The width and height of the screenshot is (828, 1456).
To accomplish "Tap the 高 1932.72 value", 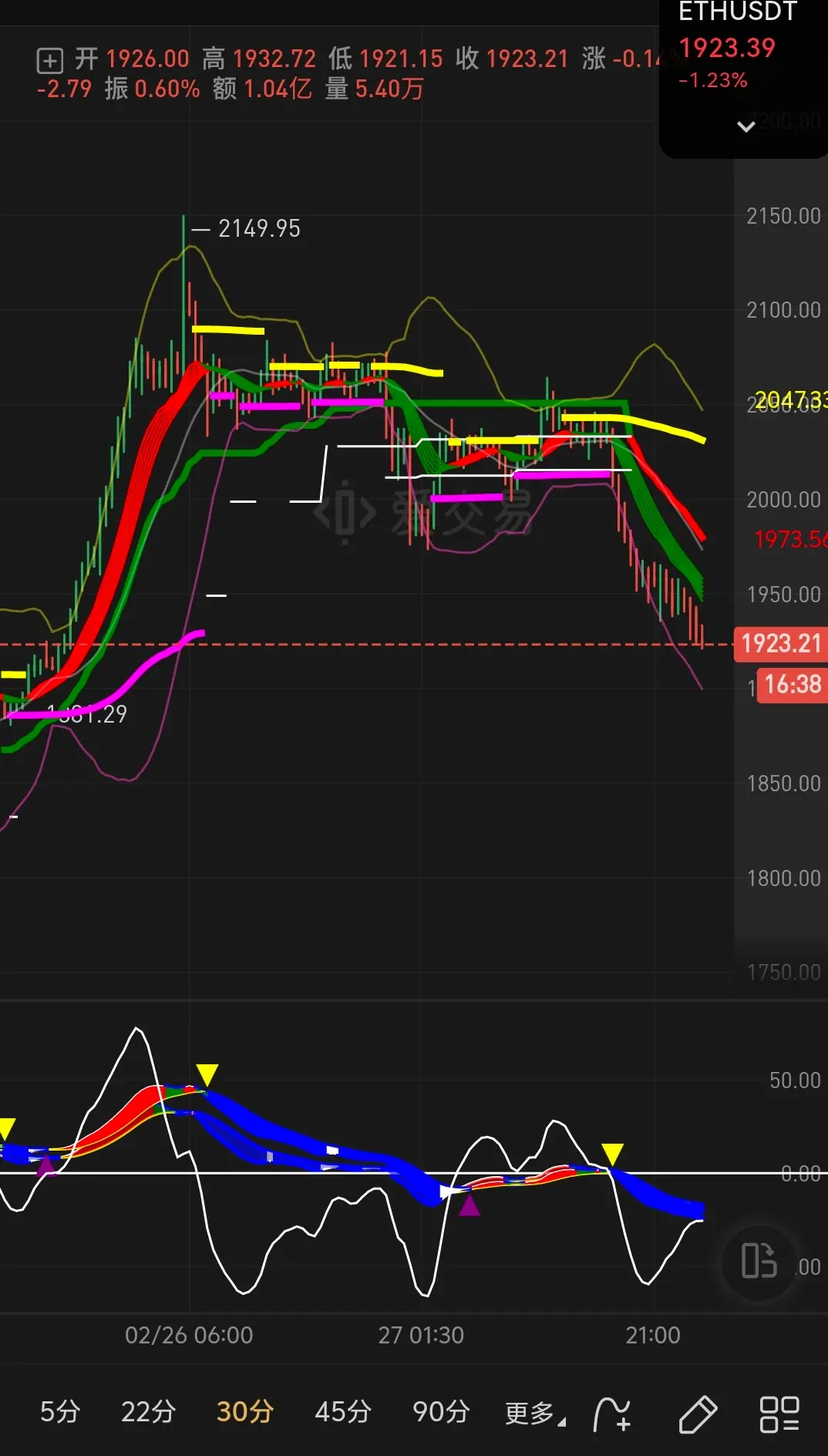I will pos(259,59).
